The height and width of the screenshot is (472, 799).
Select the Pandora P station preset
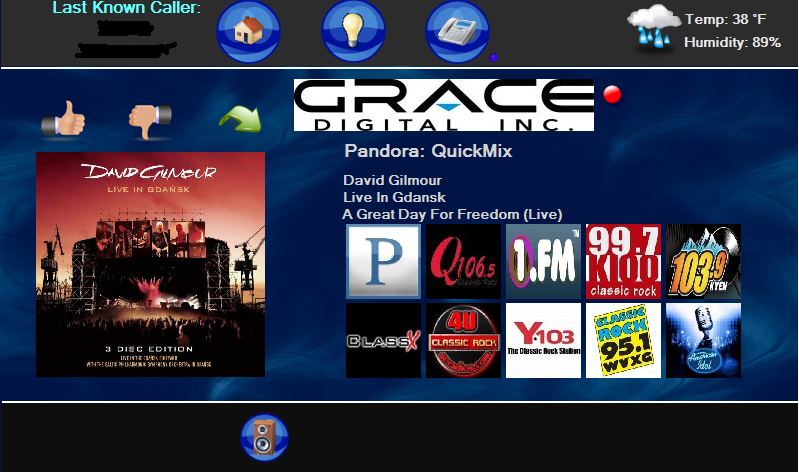[x=384, y=261]
